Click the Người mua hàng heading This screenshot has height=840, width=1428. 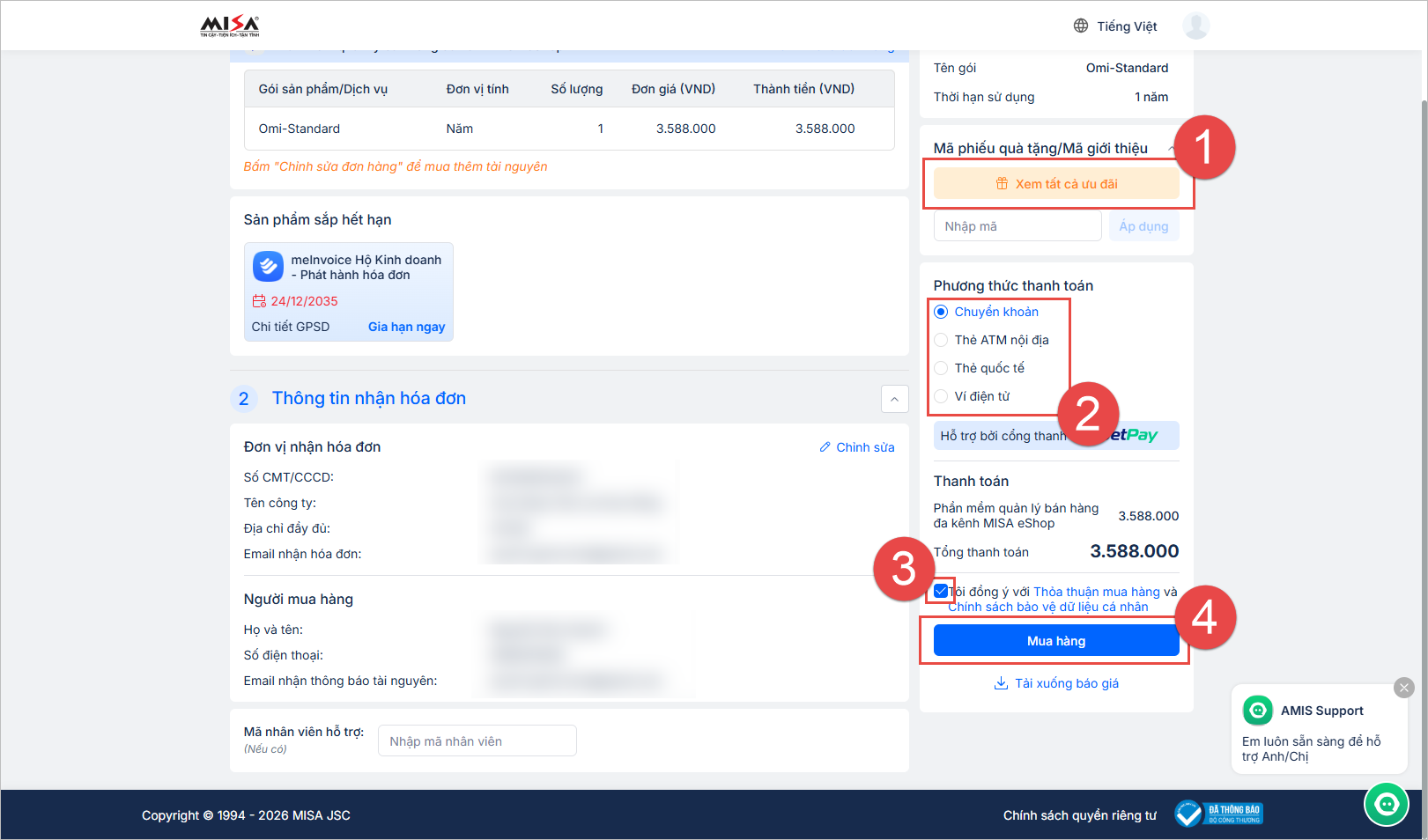[299, 599]
